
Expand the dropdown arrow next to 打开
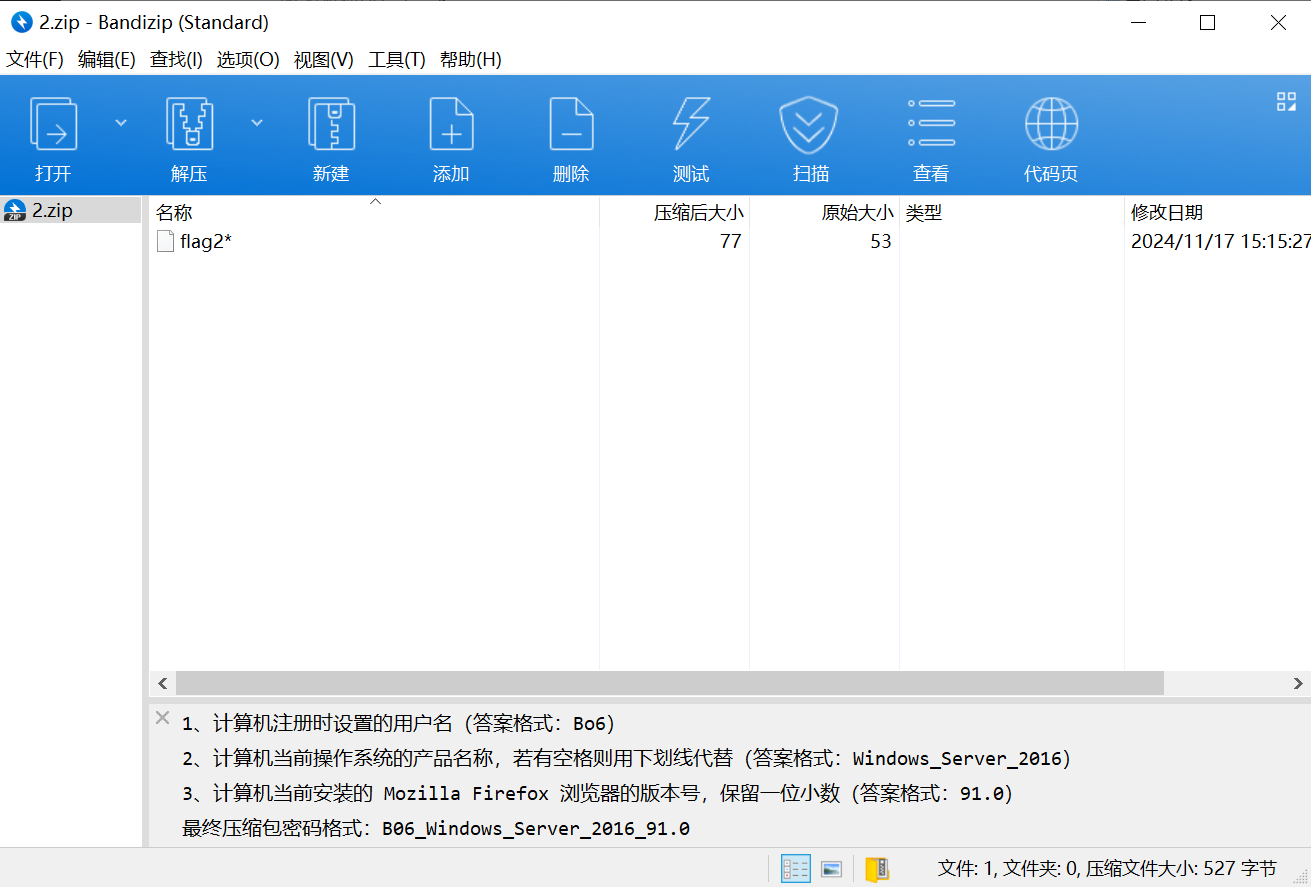121,123
